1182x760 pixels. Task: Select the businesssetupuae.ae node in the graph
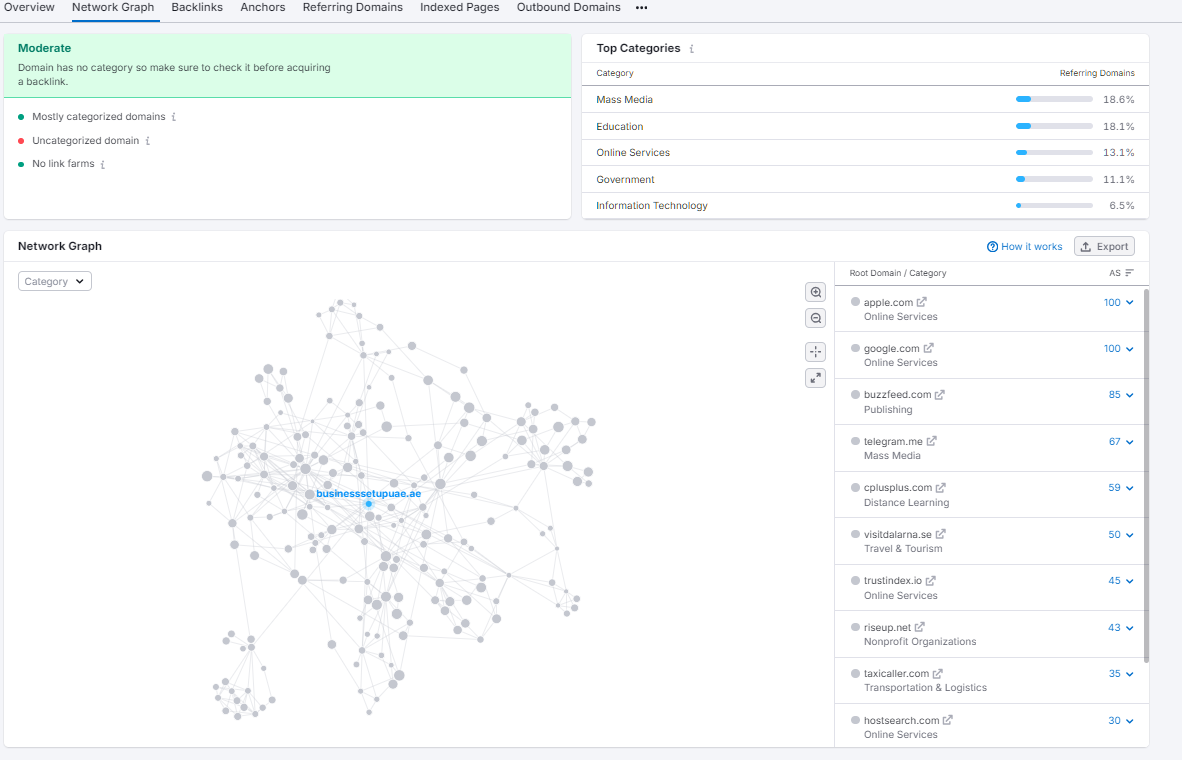pos(369,504)
